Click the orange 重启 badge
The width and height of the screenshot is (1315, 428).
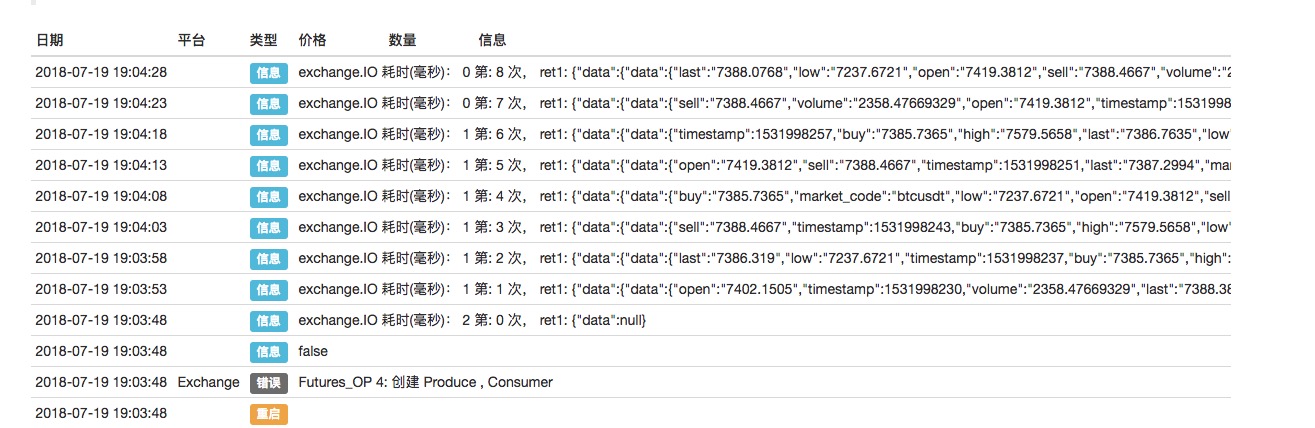(x=268, y=413)
